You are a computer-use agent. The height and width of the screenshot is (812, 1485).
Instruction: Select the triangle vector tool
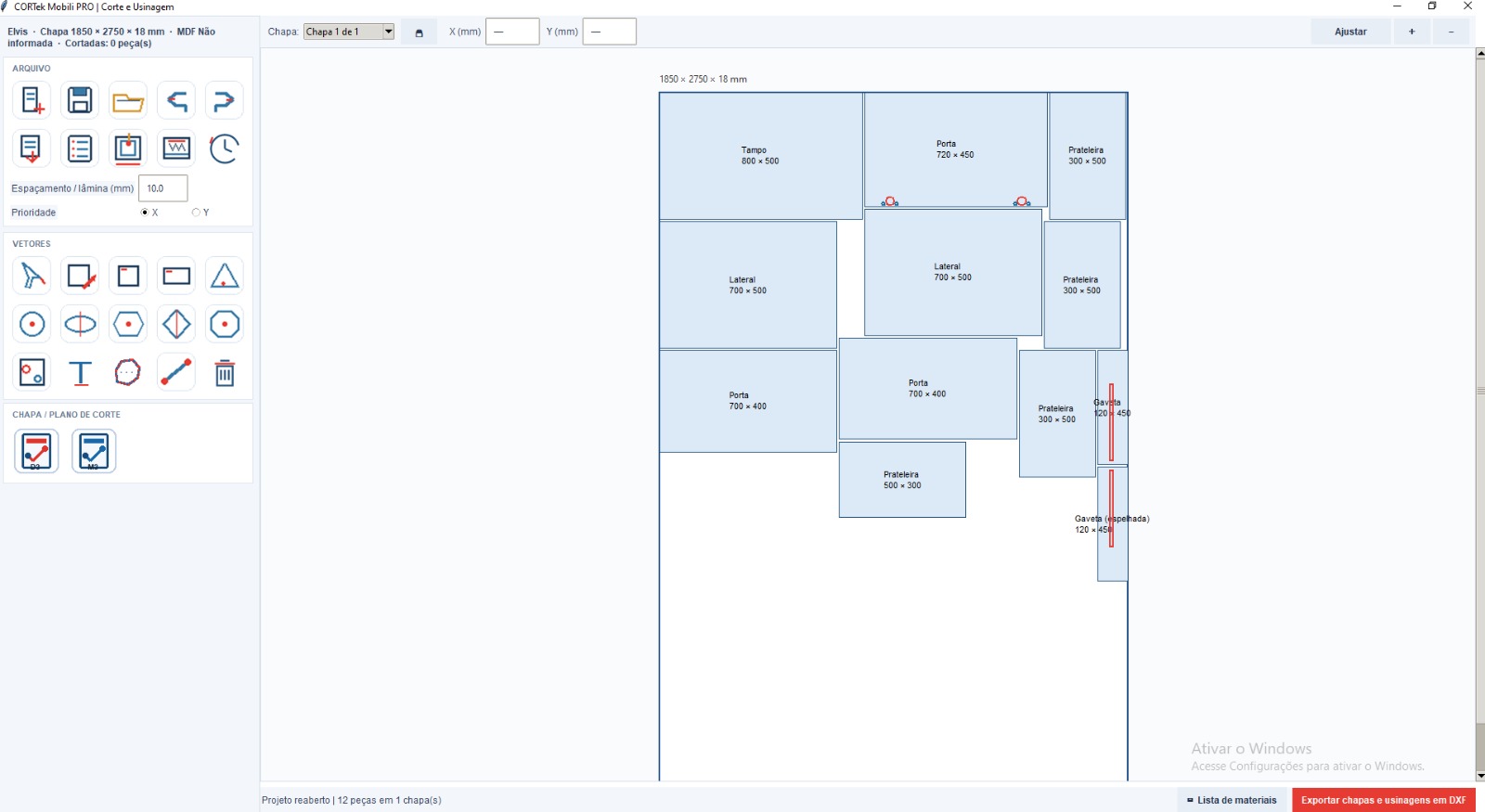[225, 276]
